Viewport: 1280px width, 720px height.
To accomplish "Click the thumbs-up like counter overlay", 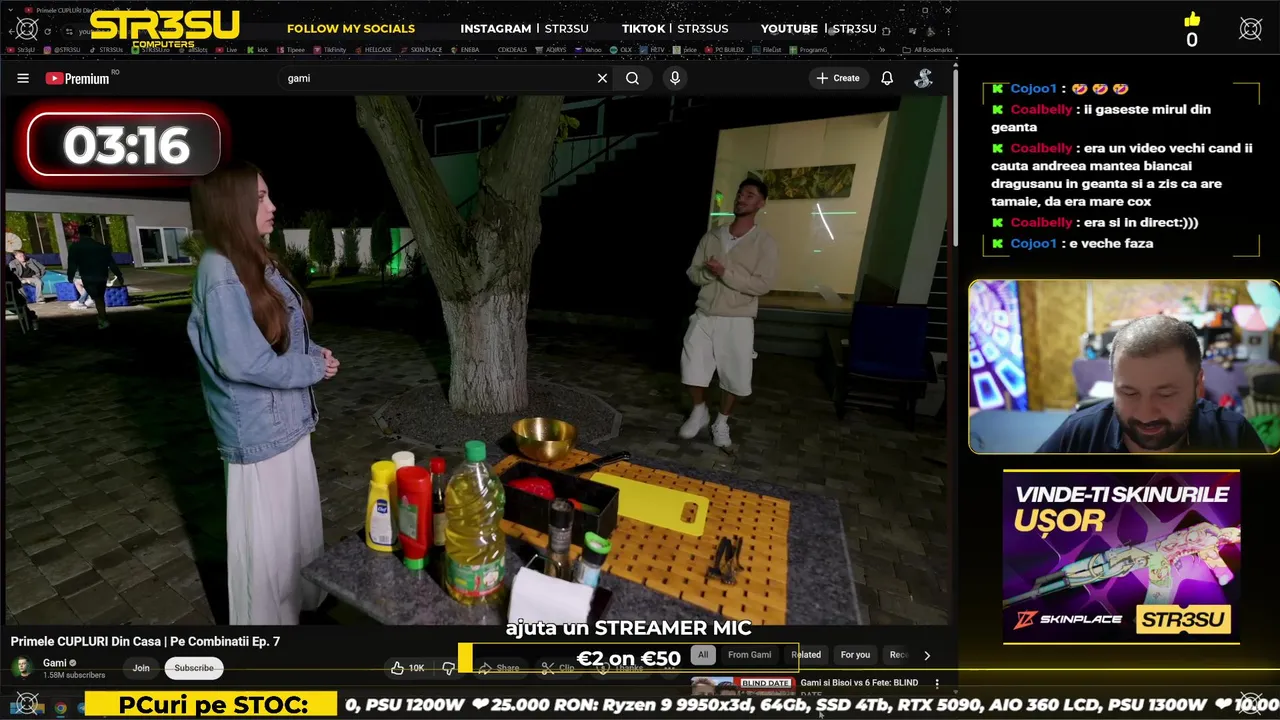I will point(1191,30).
